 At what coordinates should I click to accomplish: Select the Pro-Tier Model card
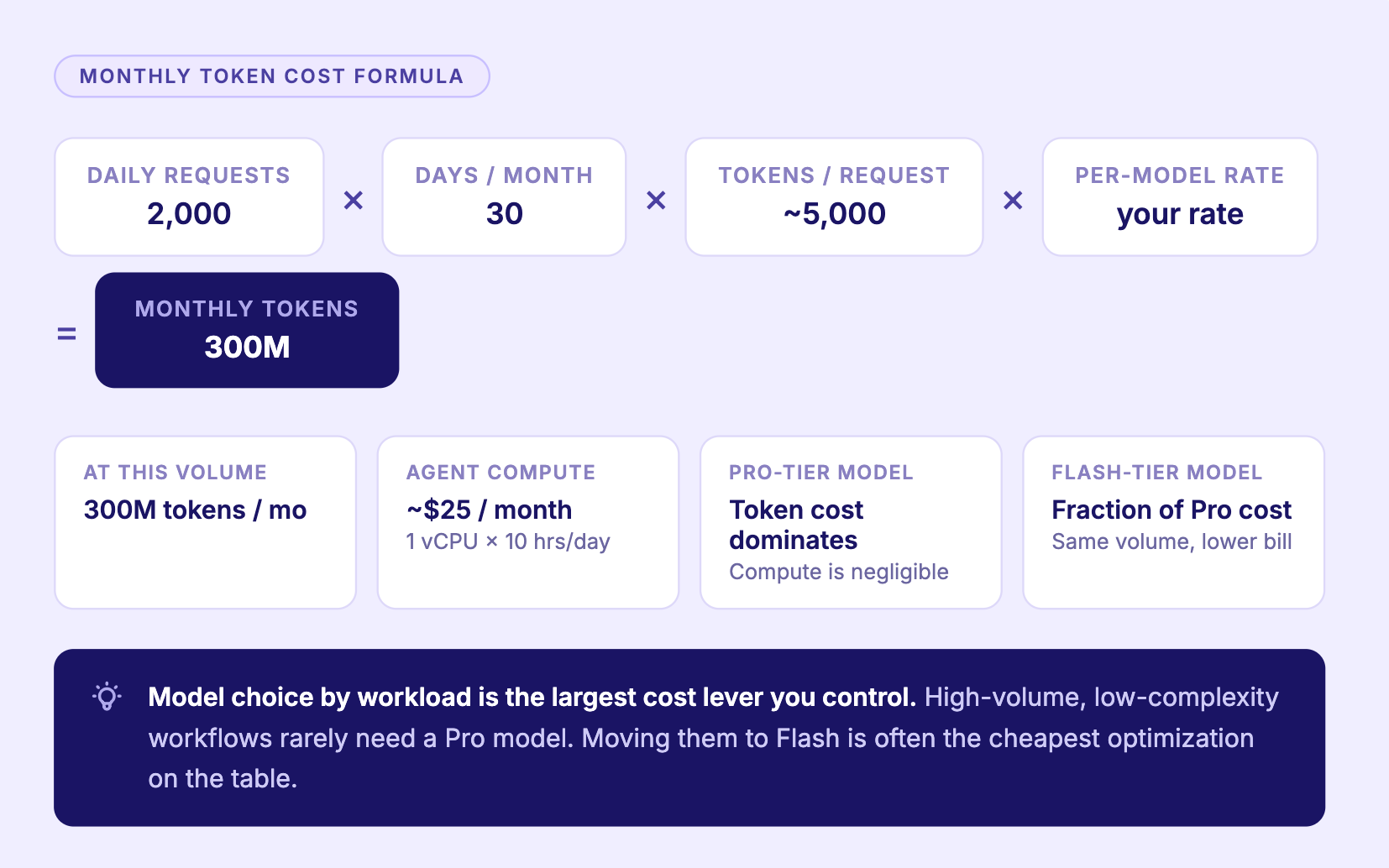(x=851, y=522)
